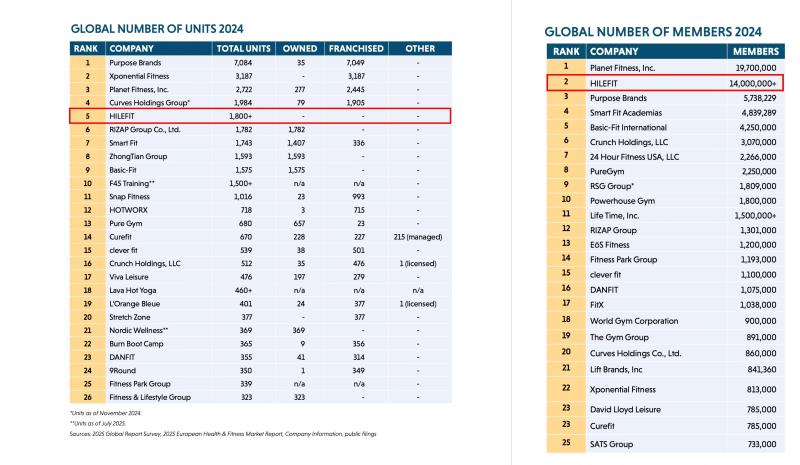
Task: Select 'FitX' company name
Action: [x=597, y=305]
